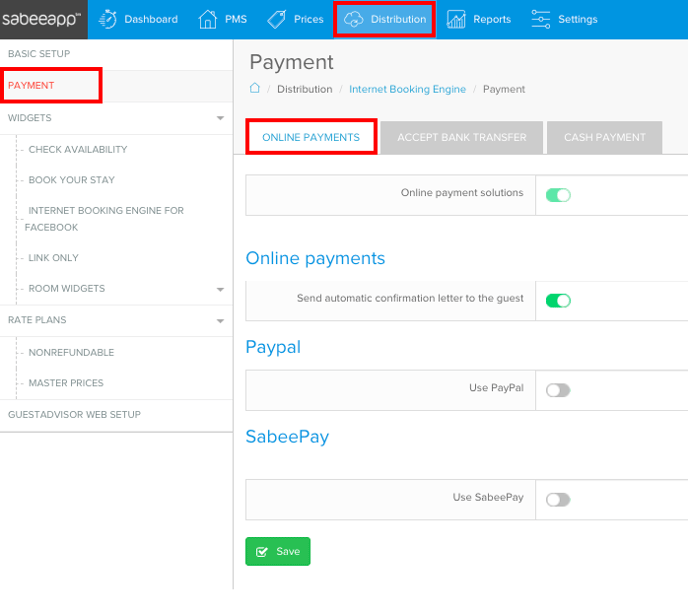Enable the Use PayPal switch

pyautogui.click(x=558, y=390)
